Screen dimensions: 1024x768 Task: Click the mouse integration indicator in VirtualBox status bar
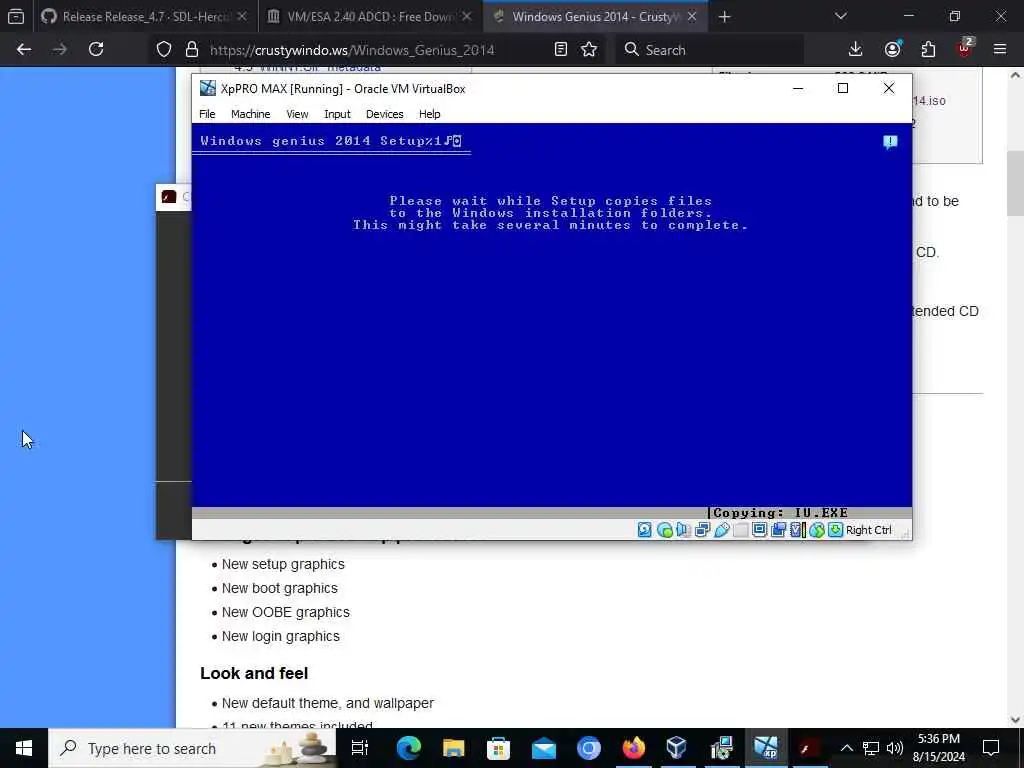point(816,530)
